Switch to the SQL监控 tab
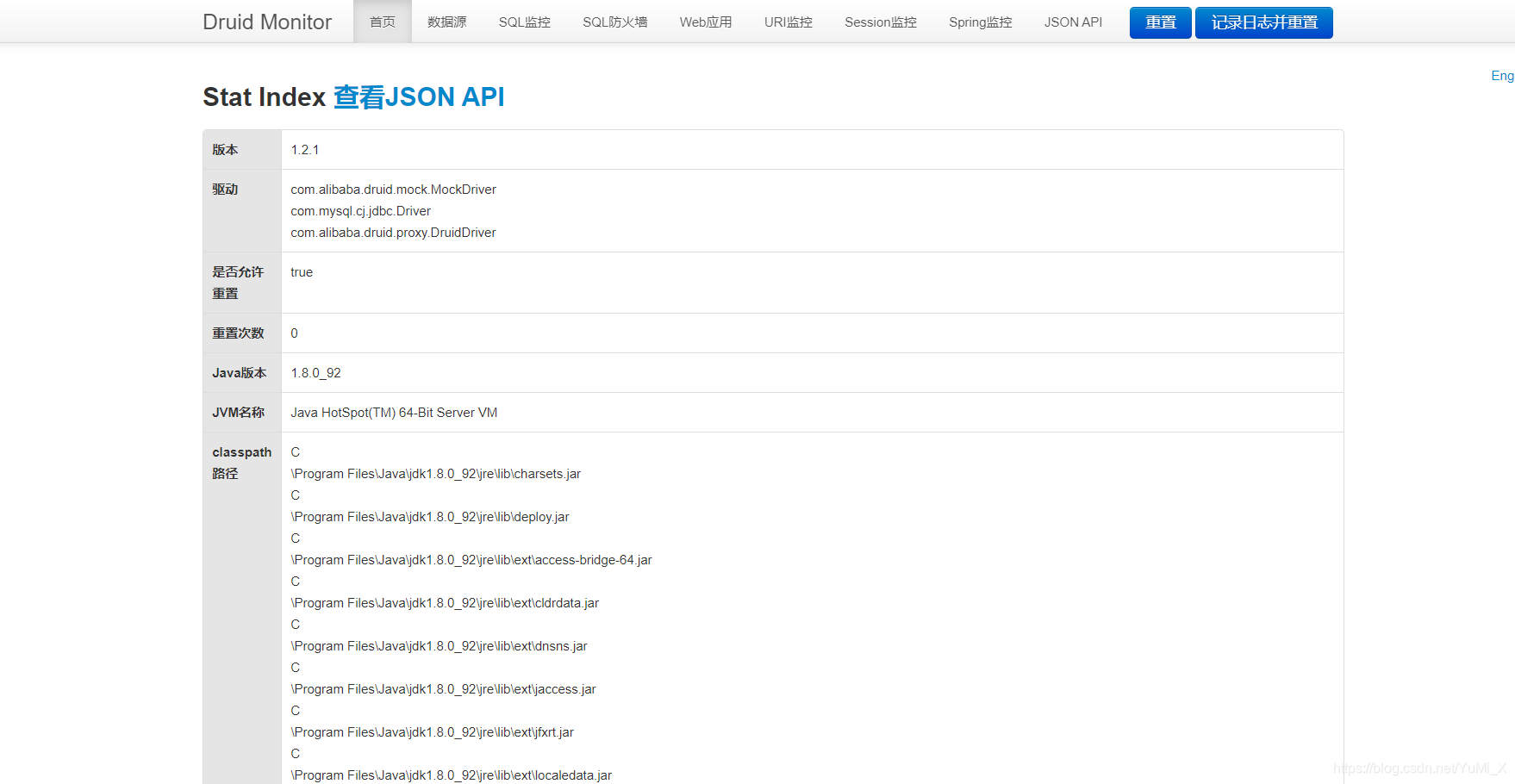Image resolution: width=1515 pixels, height=784 pixels. pyautogui.click(x=525, y=22)
